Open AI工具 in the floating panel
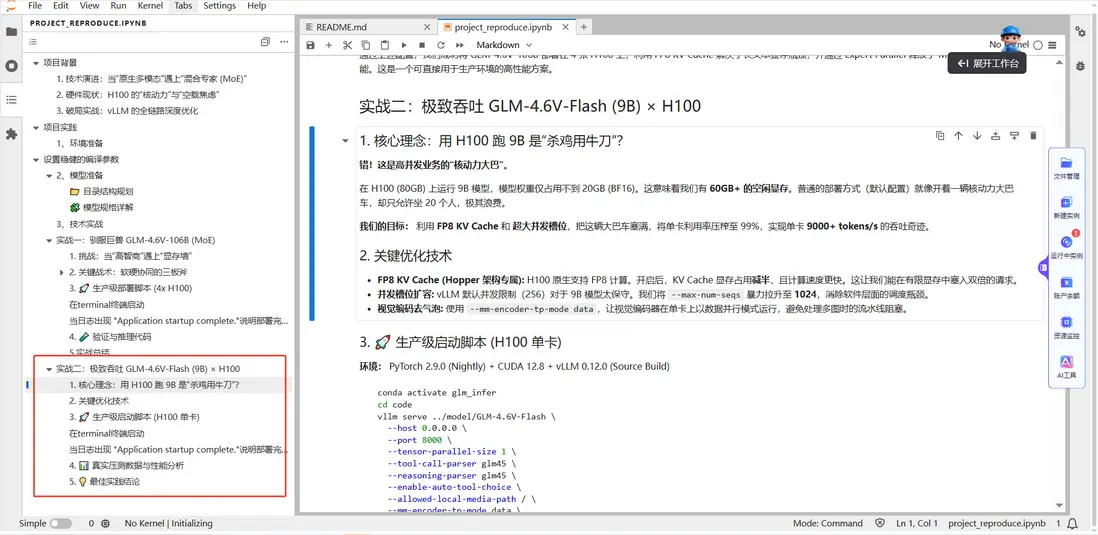 point(1066,367)
